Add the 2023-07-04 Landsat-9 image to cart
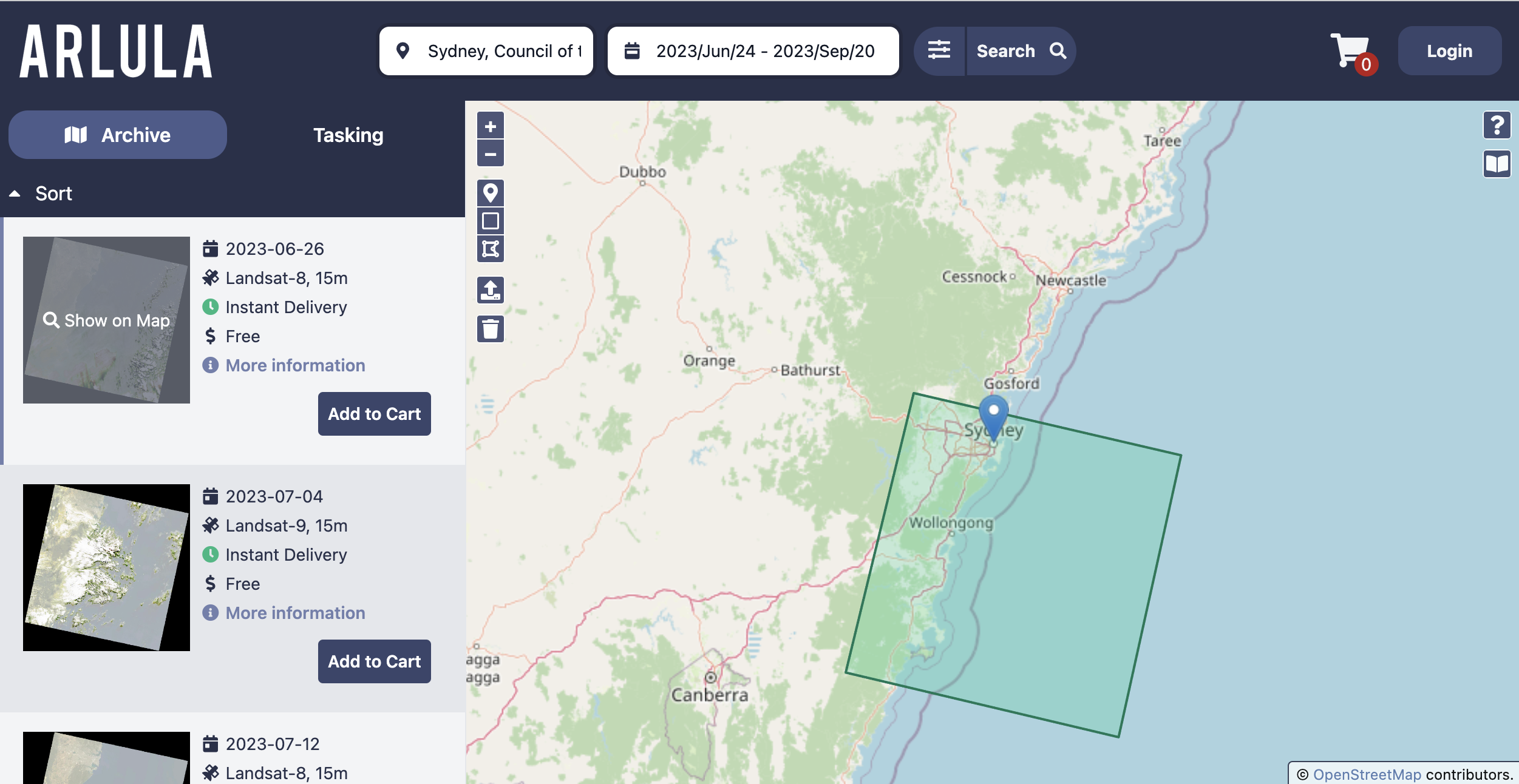The width and height of the screenshot is (1519, 784). (374, 661)
